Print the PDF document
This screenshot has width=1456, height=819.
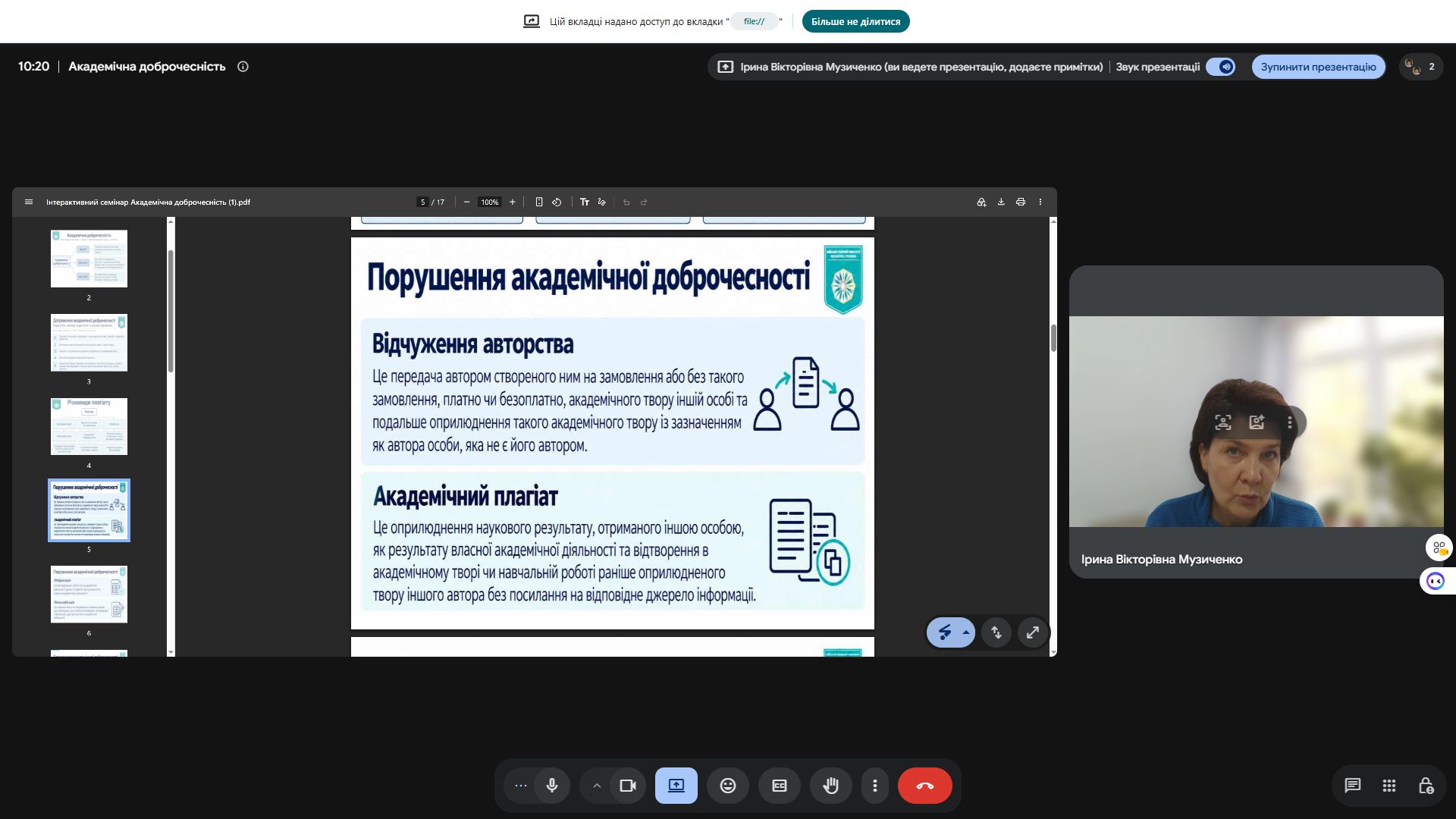coord(1021,202)
